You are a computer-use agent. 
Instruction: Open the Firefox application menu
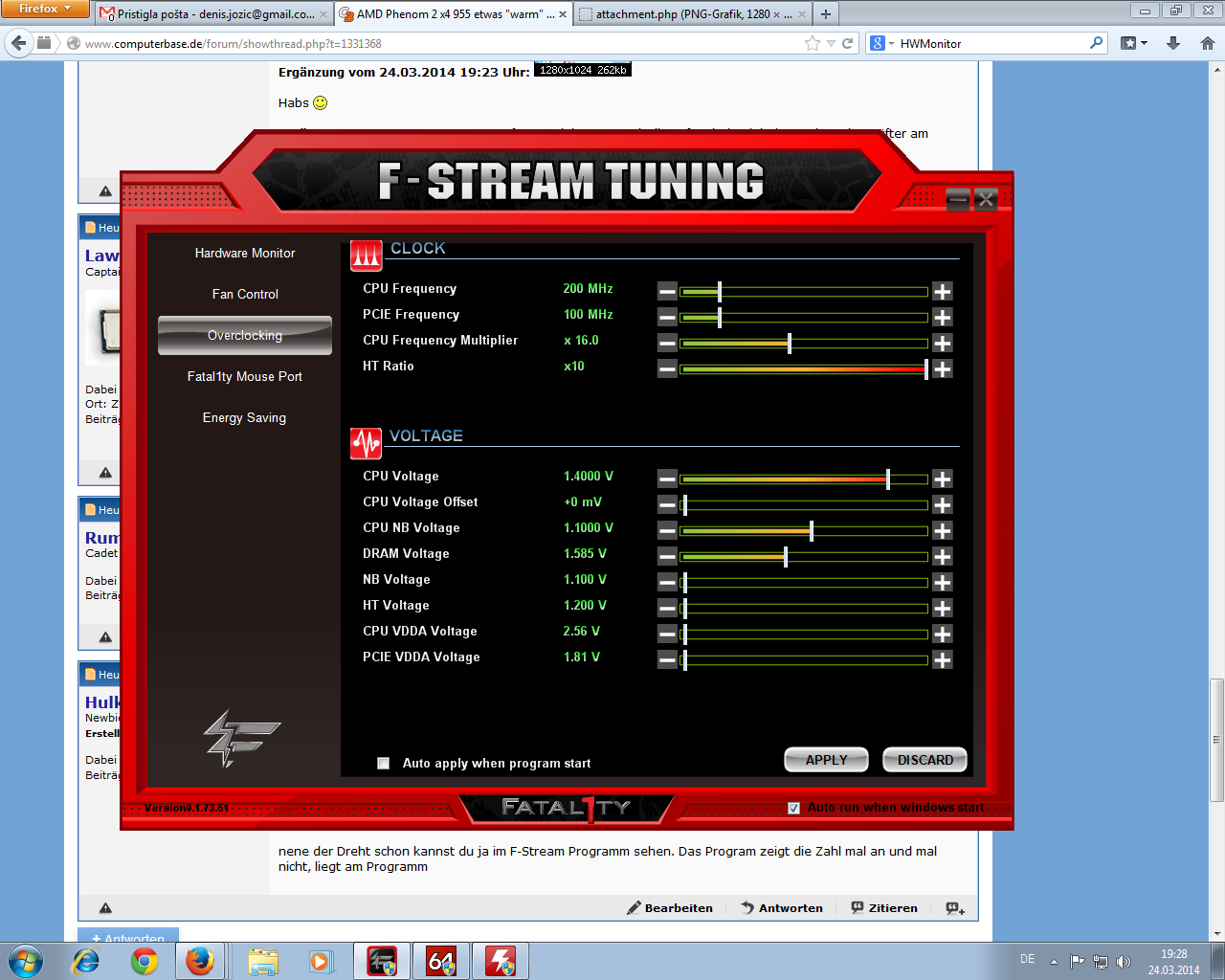tap(45, 9)
